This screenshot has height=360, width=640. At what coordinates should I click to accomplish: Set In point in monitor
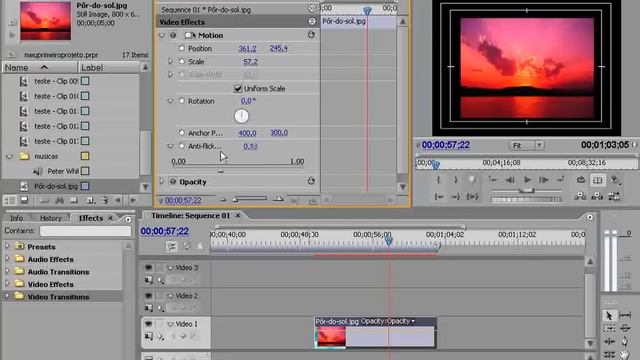click(438, 180)
